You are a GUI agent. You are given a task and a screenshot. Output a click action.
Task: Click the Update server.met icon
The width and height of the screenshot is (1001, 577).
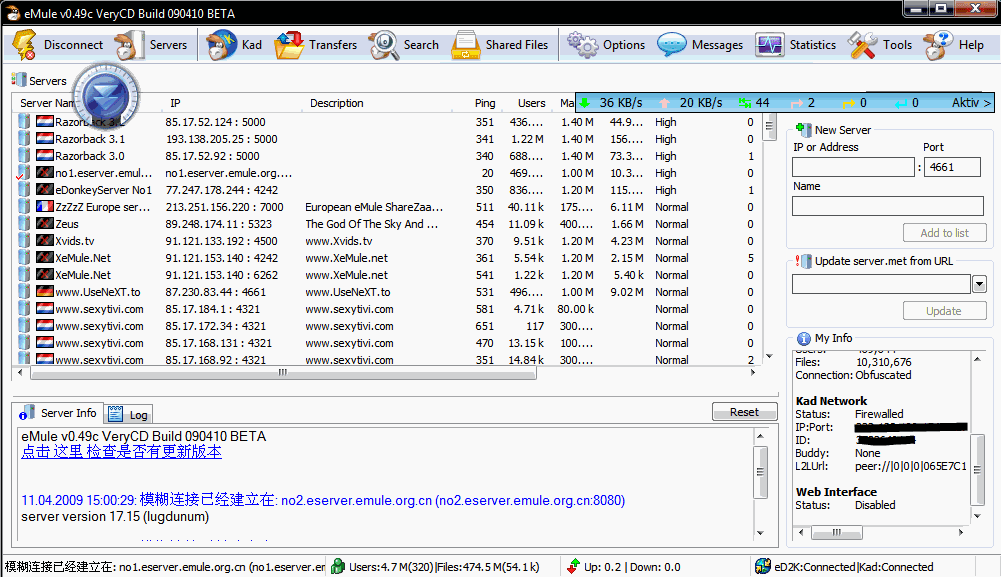tap(803, 260)
